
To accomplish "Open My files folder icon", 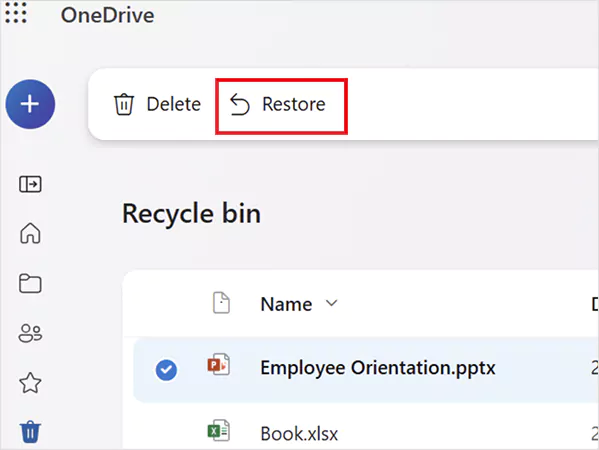I will [x=30, y=283].
